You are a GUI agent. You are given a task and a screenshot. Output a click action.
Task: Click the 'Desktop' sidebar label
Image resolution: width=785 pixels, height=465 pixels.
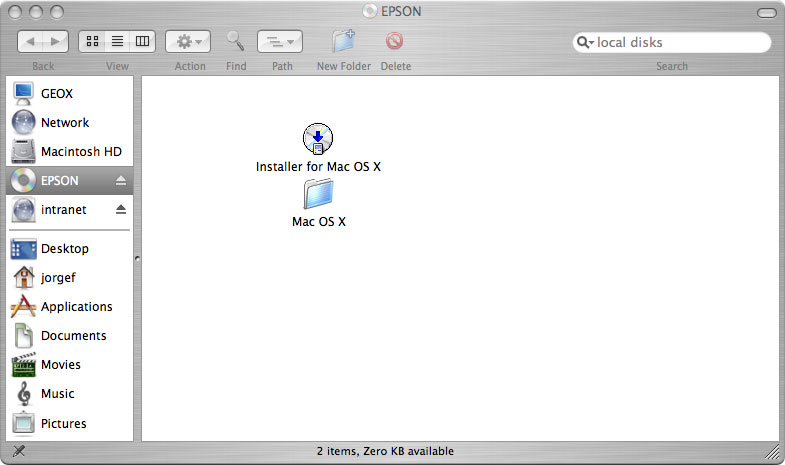point(65,249)
